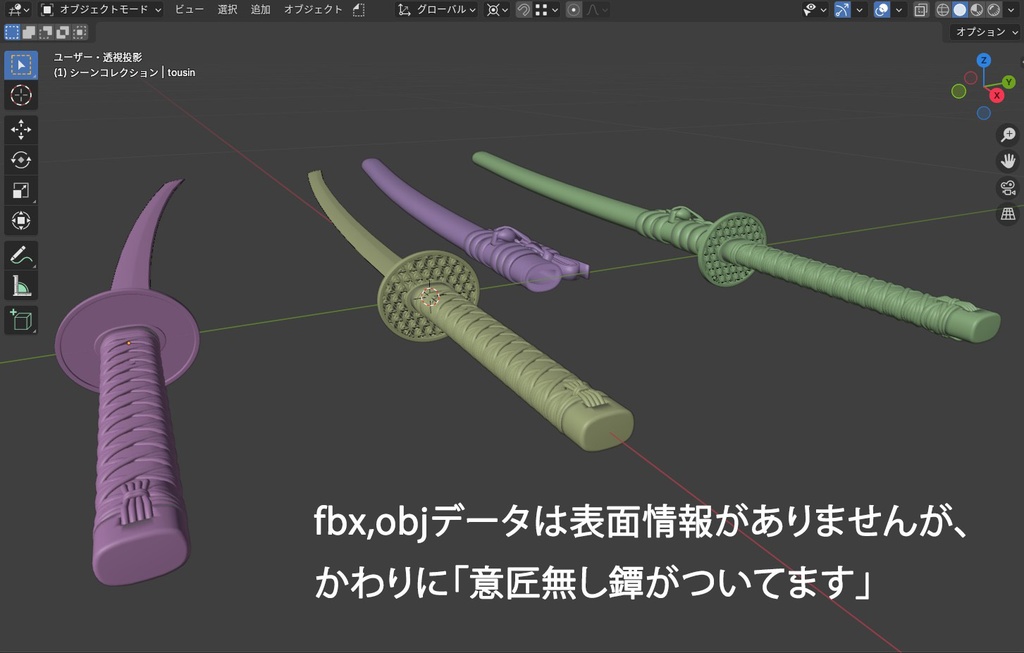1024x653 pixels.
Task: Choose intersect selection mode icon
Action: point(80,32)
